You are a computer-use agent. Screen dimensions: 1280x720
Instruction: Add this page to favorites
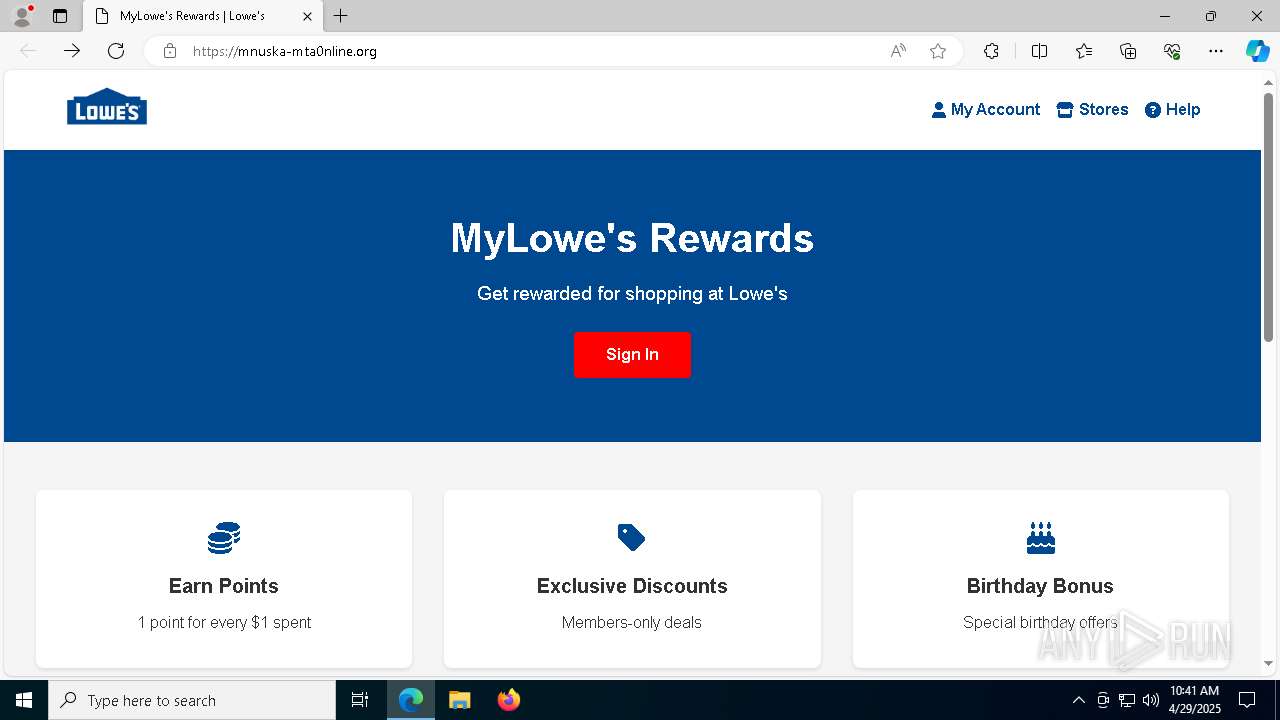click(938, 51)
